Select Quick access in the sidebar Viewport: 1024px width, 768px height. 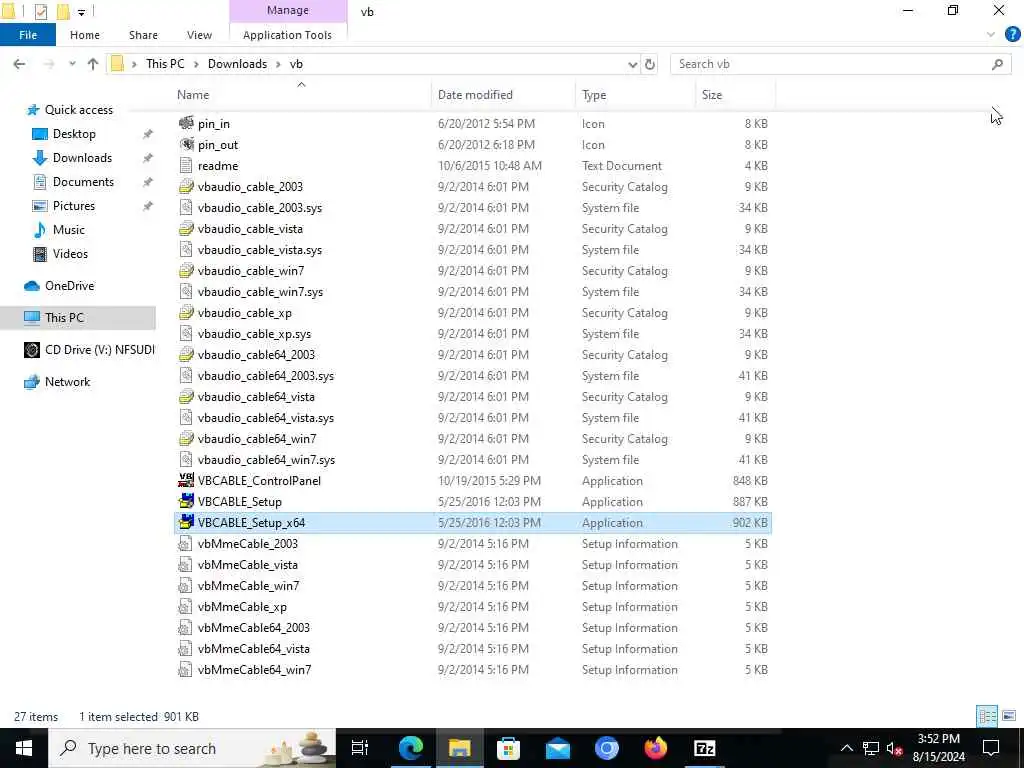[78, 110]
